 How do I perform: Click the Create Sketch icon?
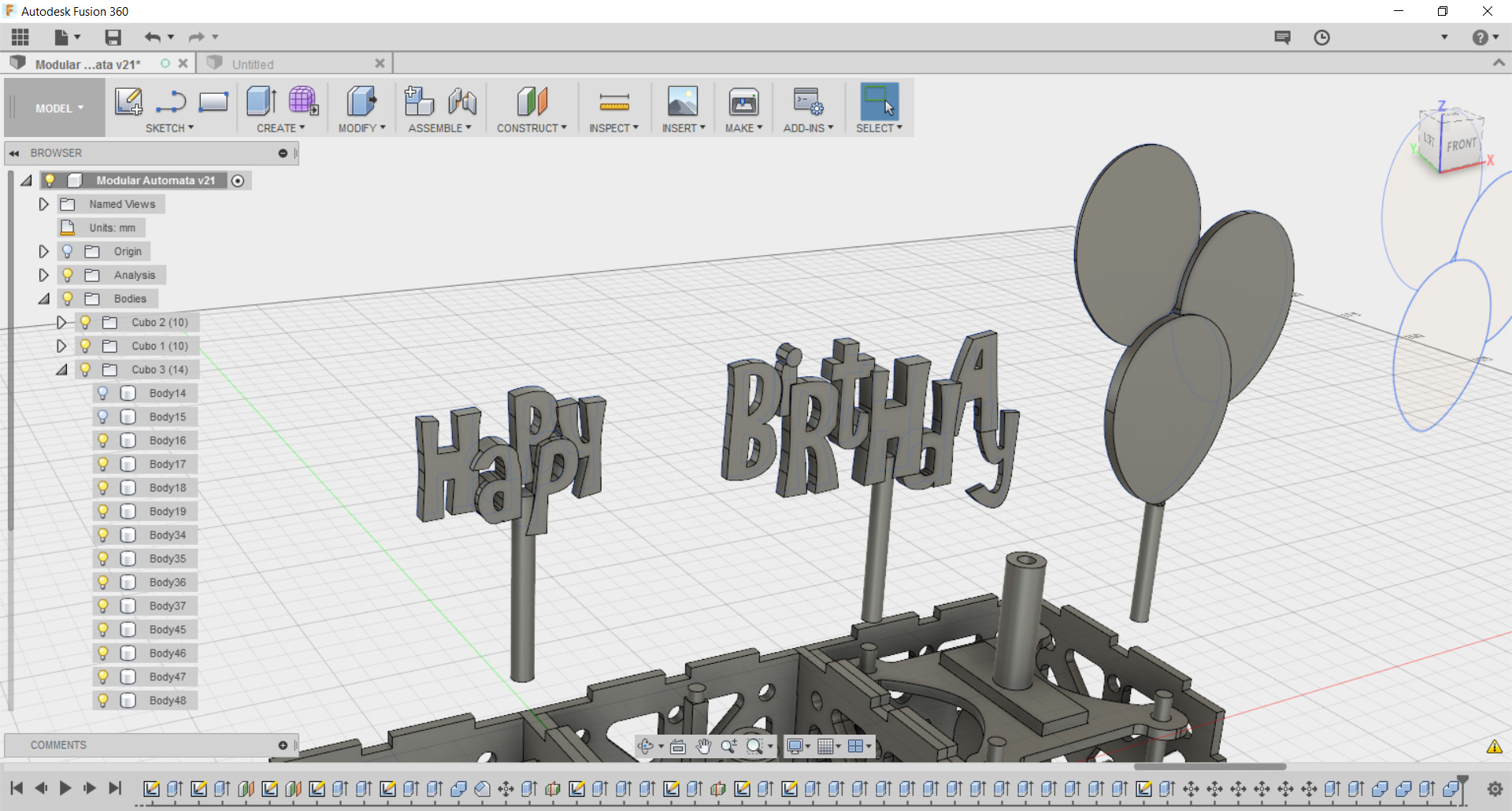pyautogui.click(x=128, y=102)
